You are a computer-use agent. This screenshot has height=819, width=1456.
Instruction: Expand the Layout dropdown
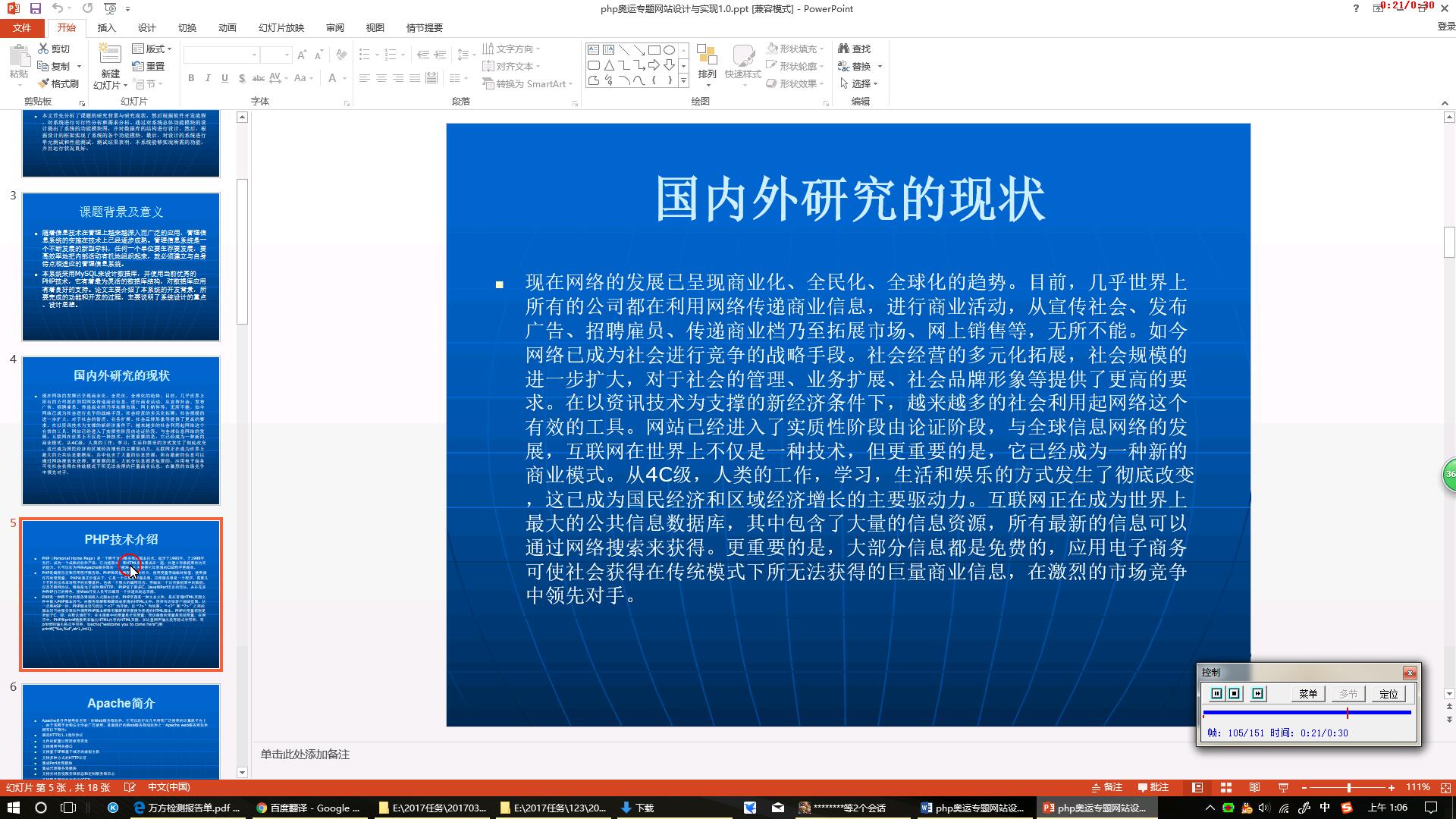click(x=152, y=49)
